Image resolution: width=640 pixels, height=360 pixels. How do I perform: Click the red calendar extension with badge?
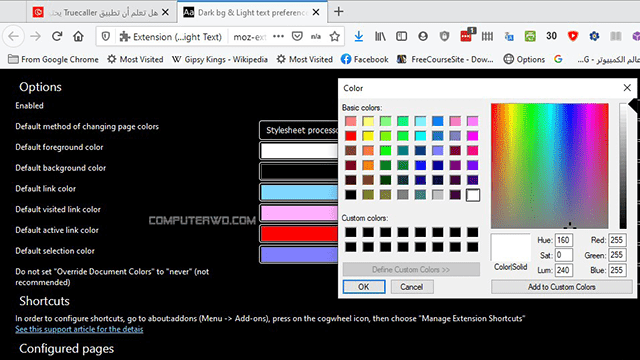(467, 35)
